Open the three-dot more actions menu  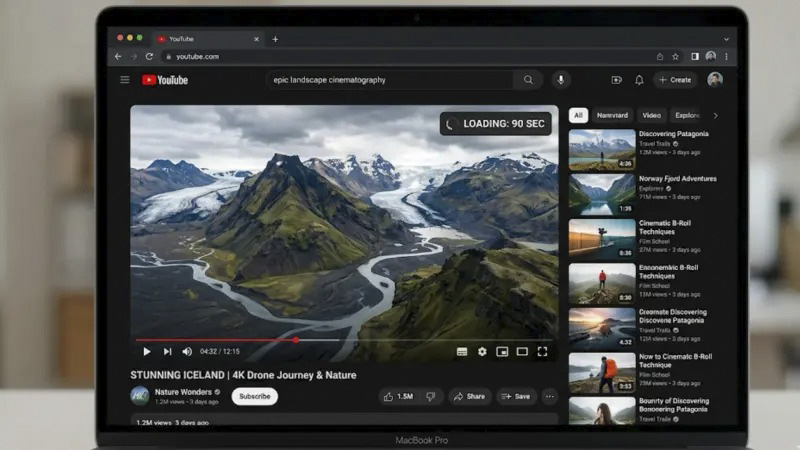[549, 396]
